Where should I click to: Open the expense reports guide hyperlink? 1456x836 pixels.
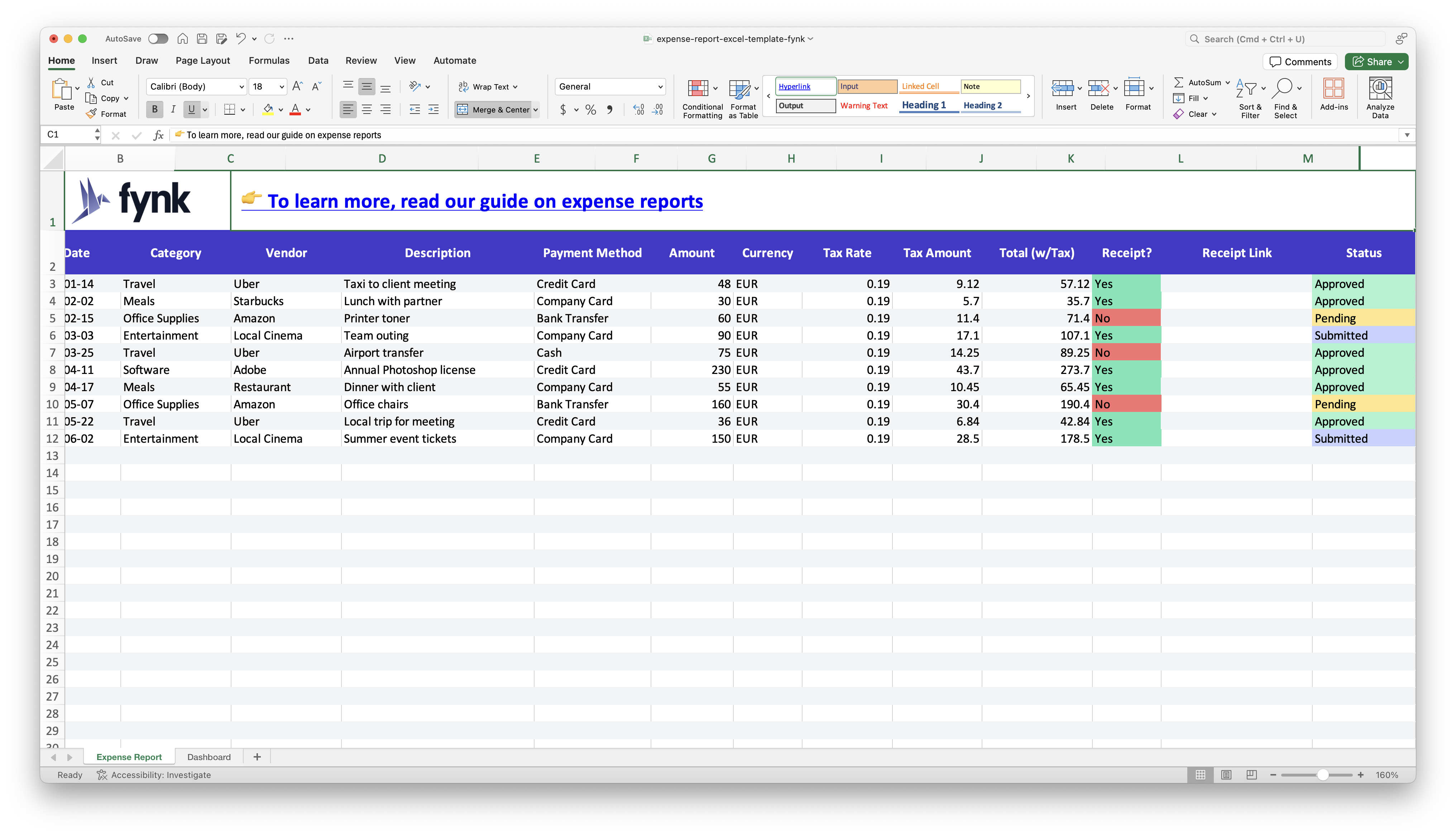pyautogui.click(x=472, y=201)
